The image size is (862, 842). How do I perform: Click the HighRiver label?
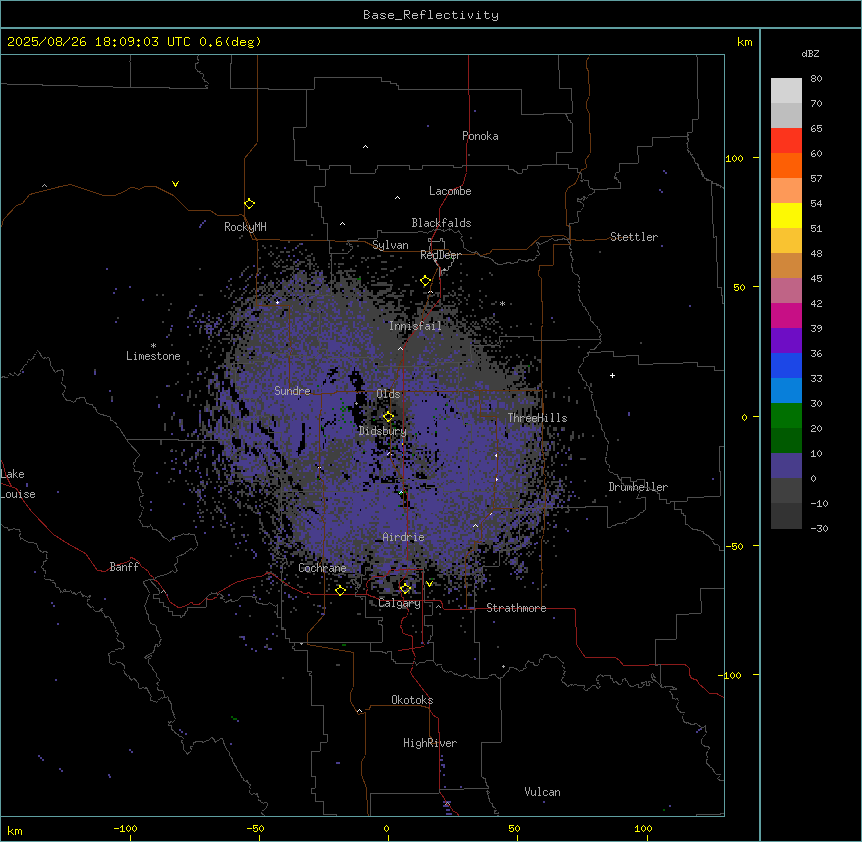pos(430,743)
